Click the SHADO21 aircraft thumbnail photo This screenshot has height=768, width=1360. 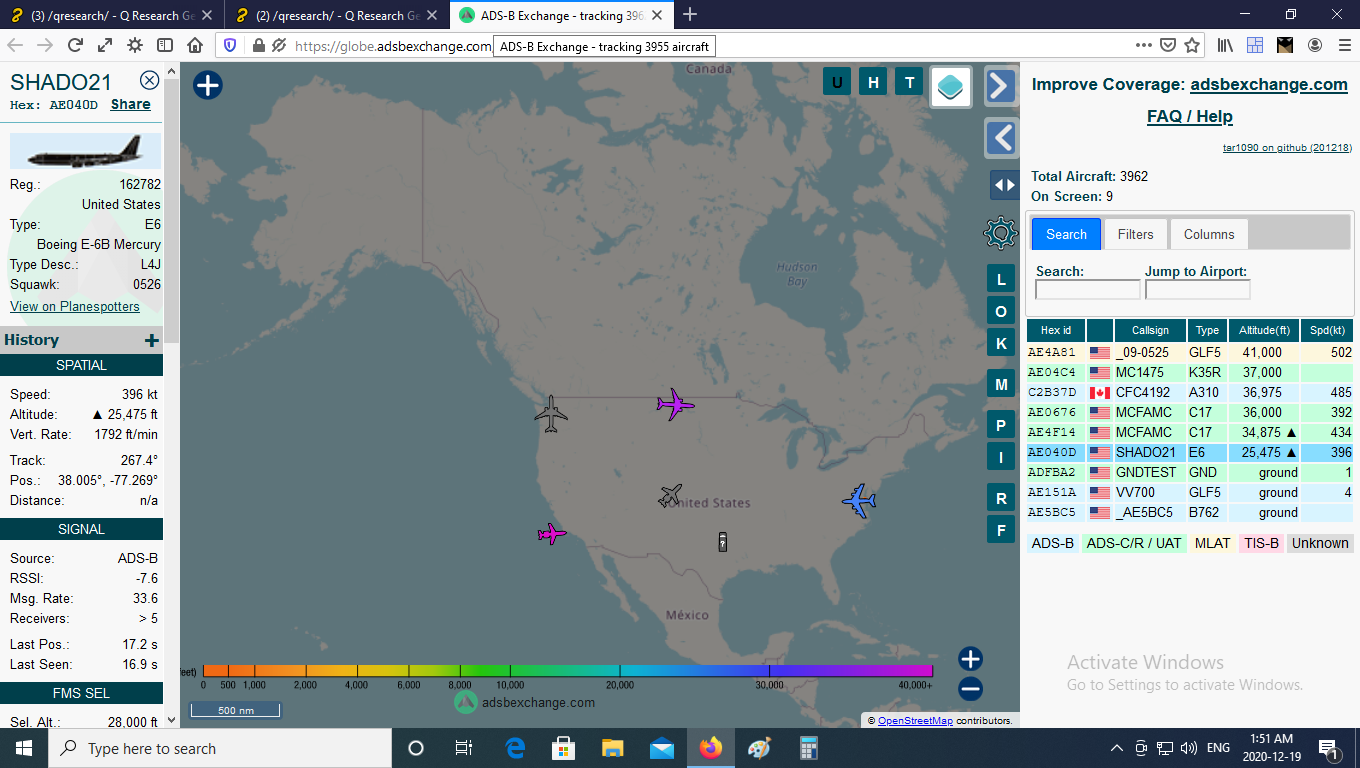tap(85, 151)
